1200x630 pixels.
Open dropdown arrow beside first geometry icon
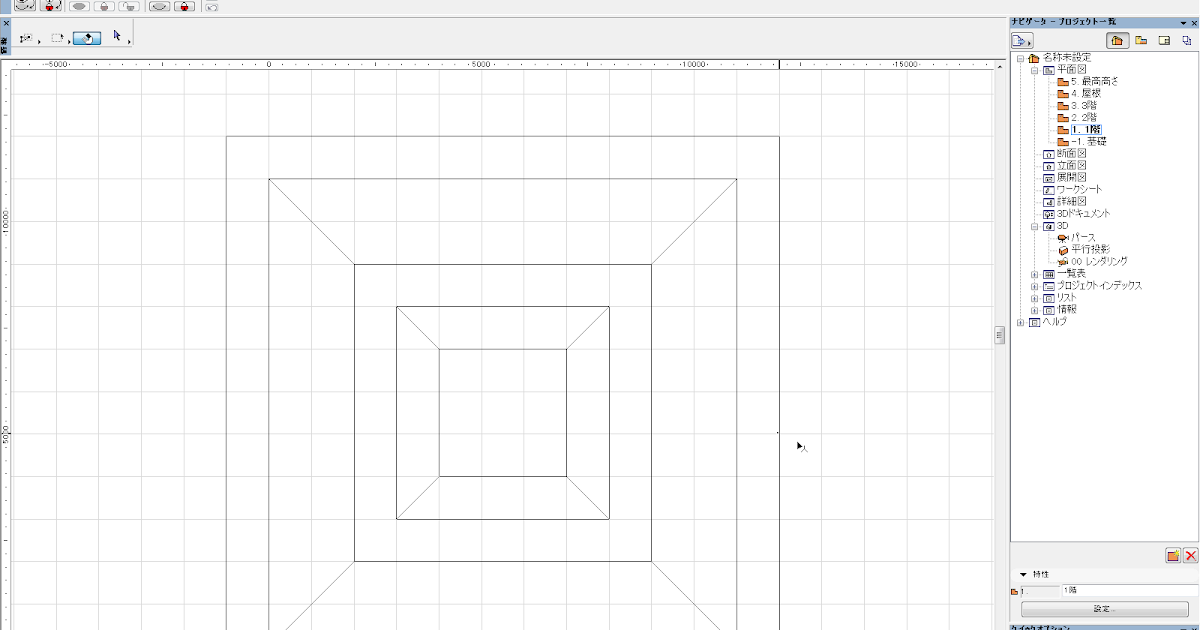pyautogui.click(x=39, y=42)
